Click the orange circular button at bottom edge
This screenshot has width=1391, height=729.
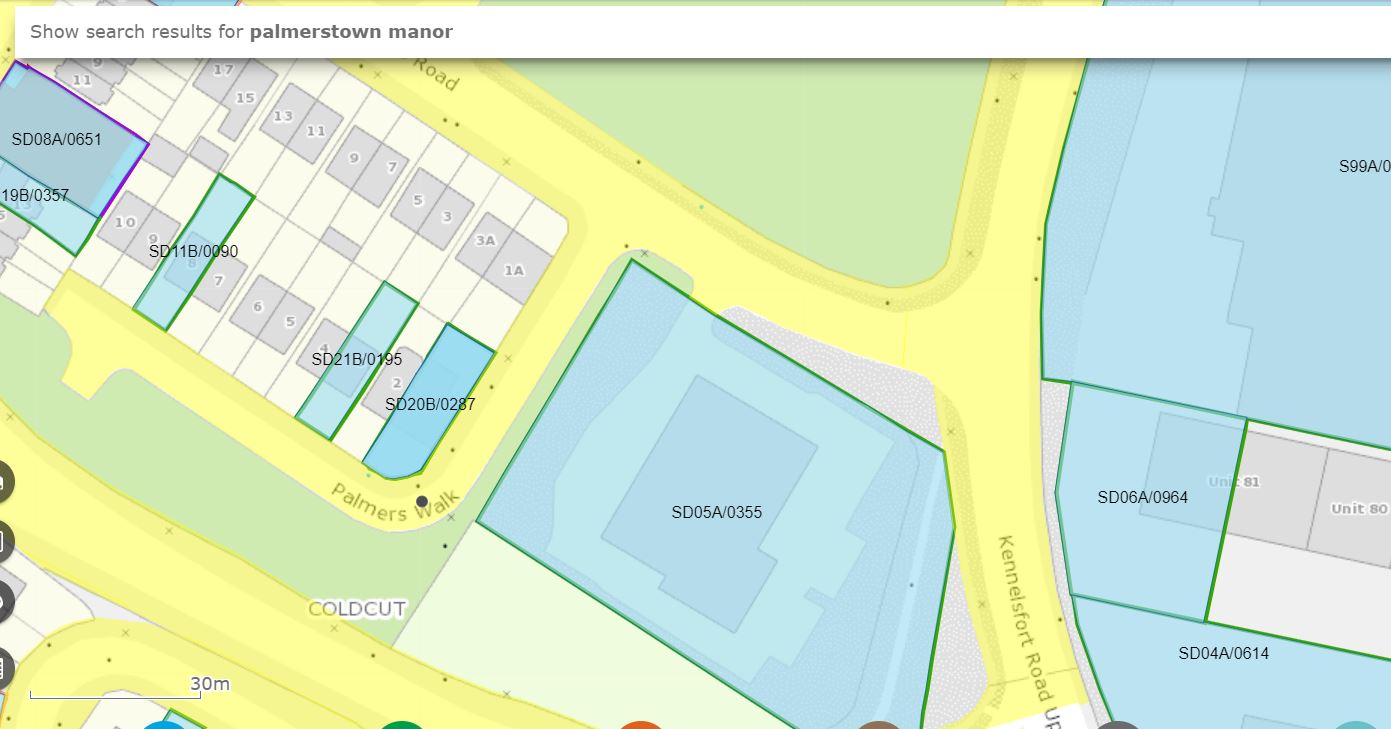(641, 724)
